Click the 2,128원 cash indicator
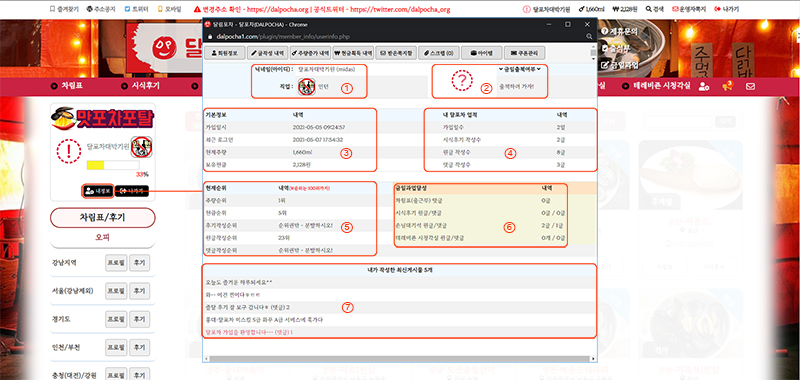Image resolution: width=800 pixels, height=380 pixels. click(625, 9)
